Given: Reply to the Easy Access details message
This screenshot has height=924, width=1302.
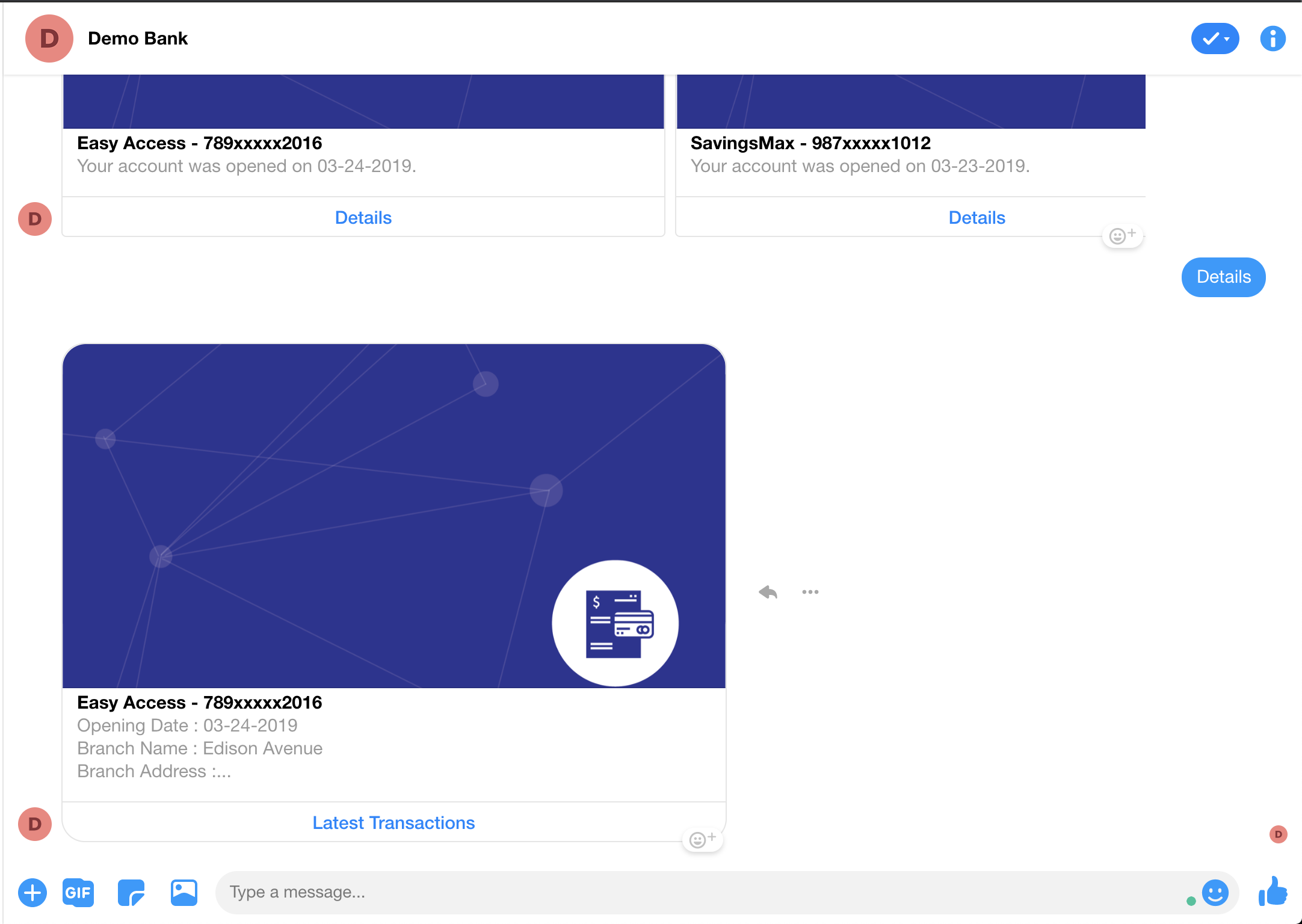Looking at the screenshot, I should coord(768,592).
